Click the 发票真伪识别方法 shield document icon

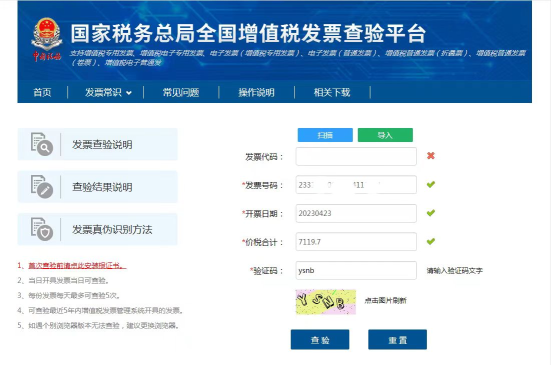(x=41, y=229)
